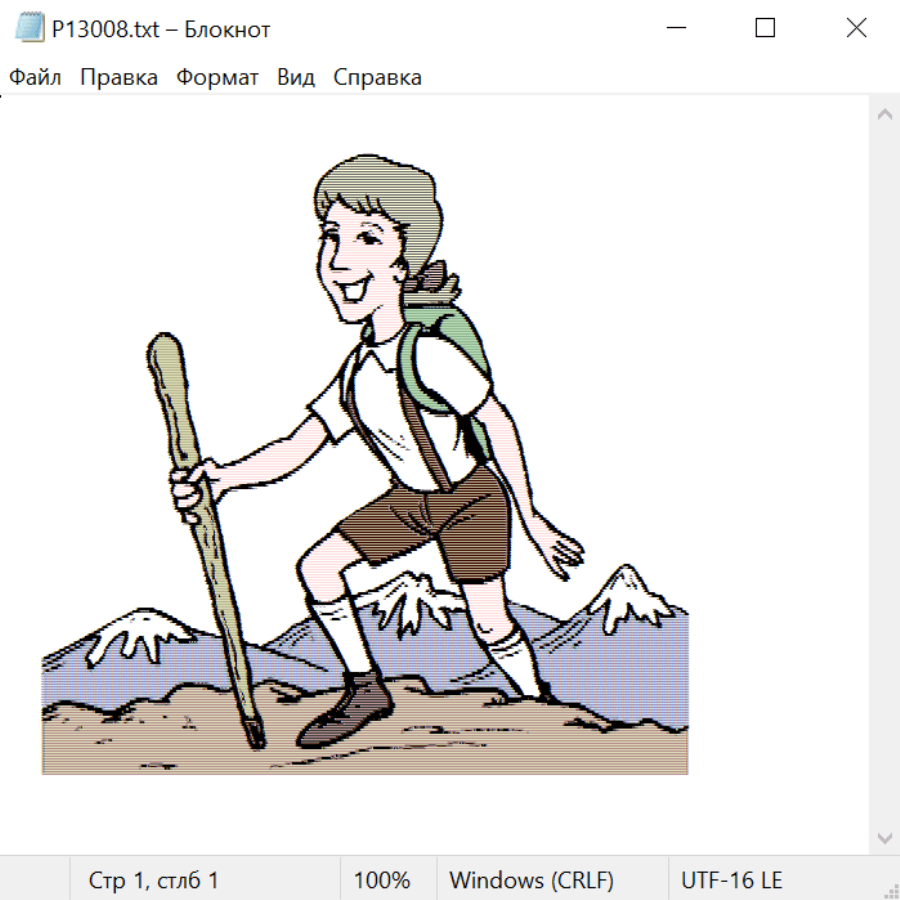This screenshot has height=900, width=900.
Task: Close the P13008.txt Notepad window
Action: (x=856, y=29)
